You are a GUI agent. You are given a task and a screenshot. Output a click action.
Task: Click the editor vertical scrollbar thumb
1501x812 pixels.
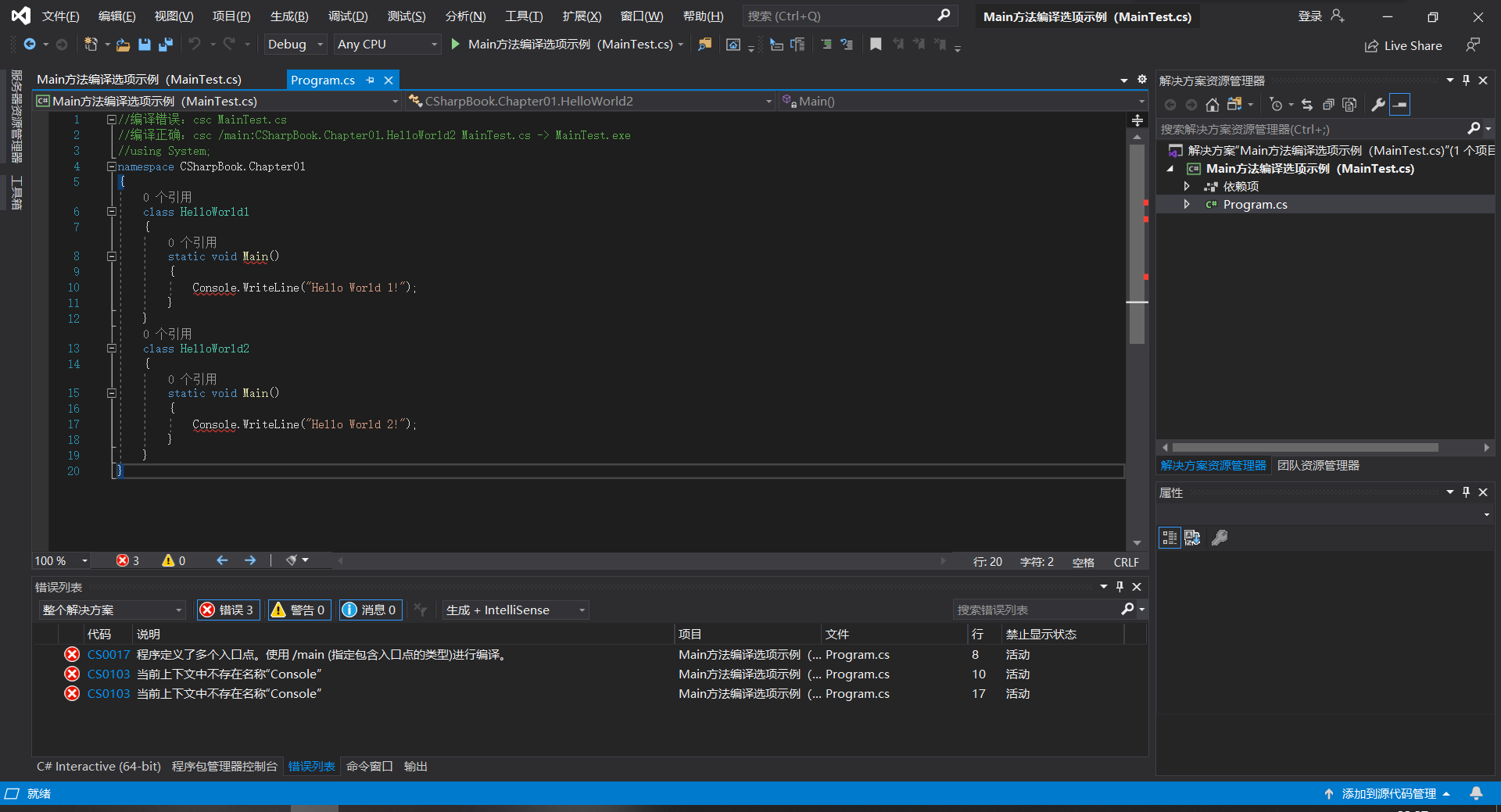[1137, 244]
